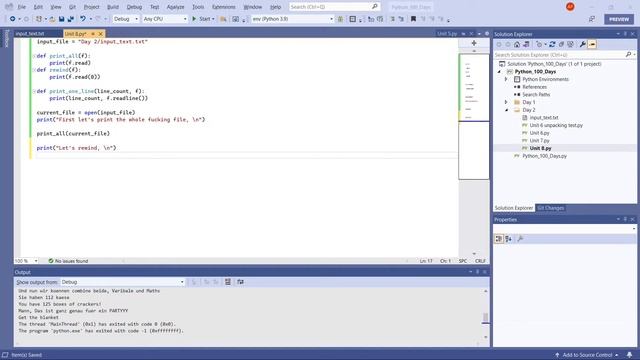Open the 100 % zoom dropdown
640x360 pixels.
click(x=26, y=261)
